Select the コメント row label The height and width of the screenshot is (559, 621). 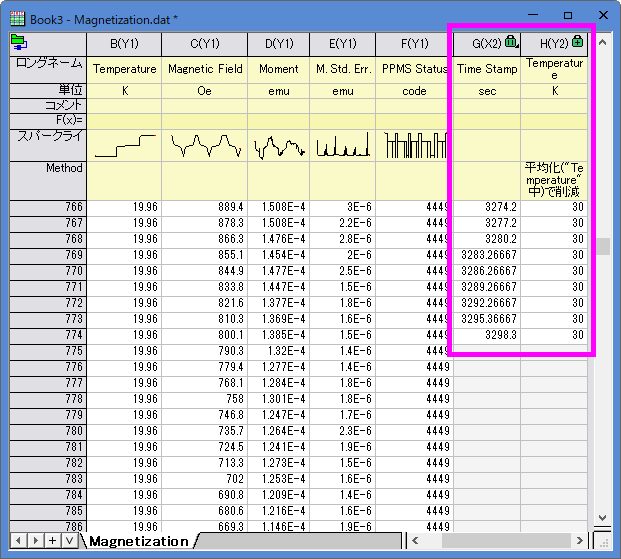(48, 106)
